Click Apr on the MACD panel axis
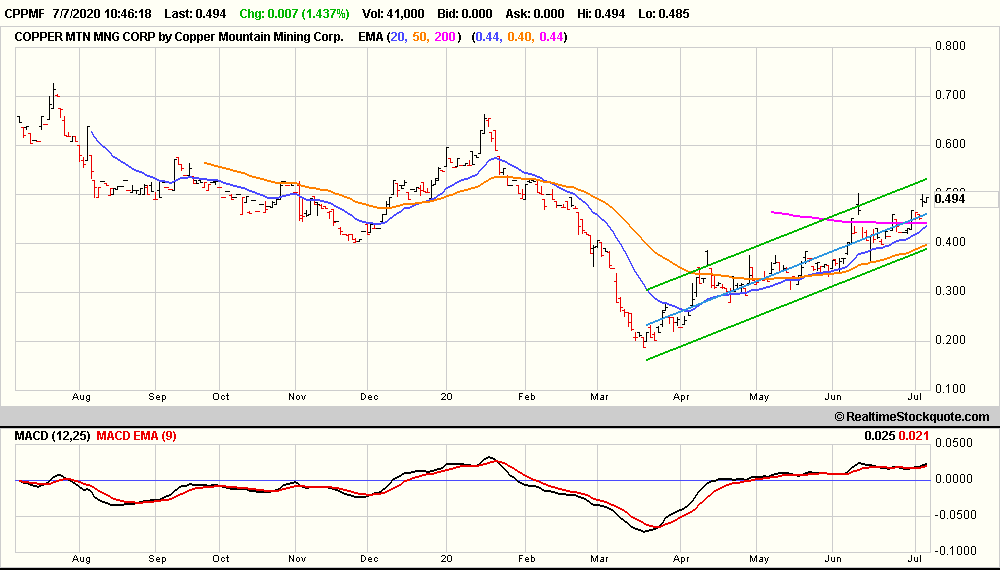Screen dimensions: 1000x570 click(681, 559)
